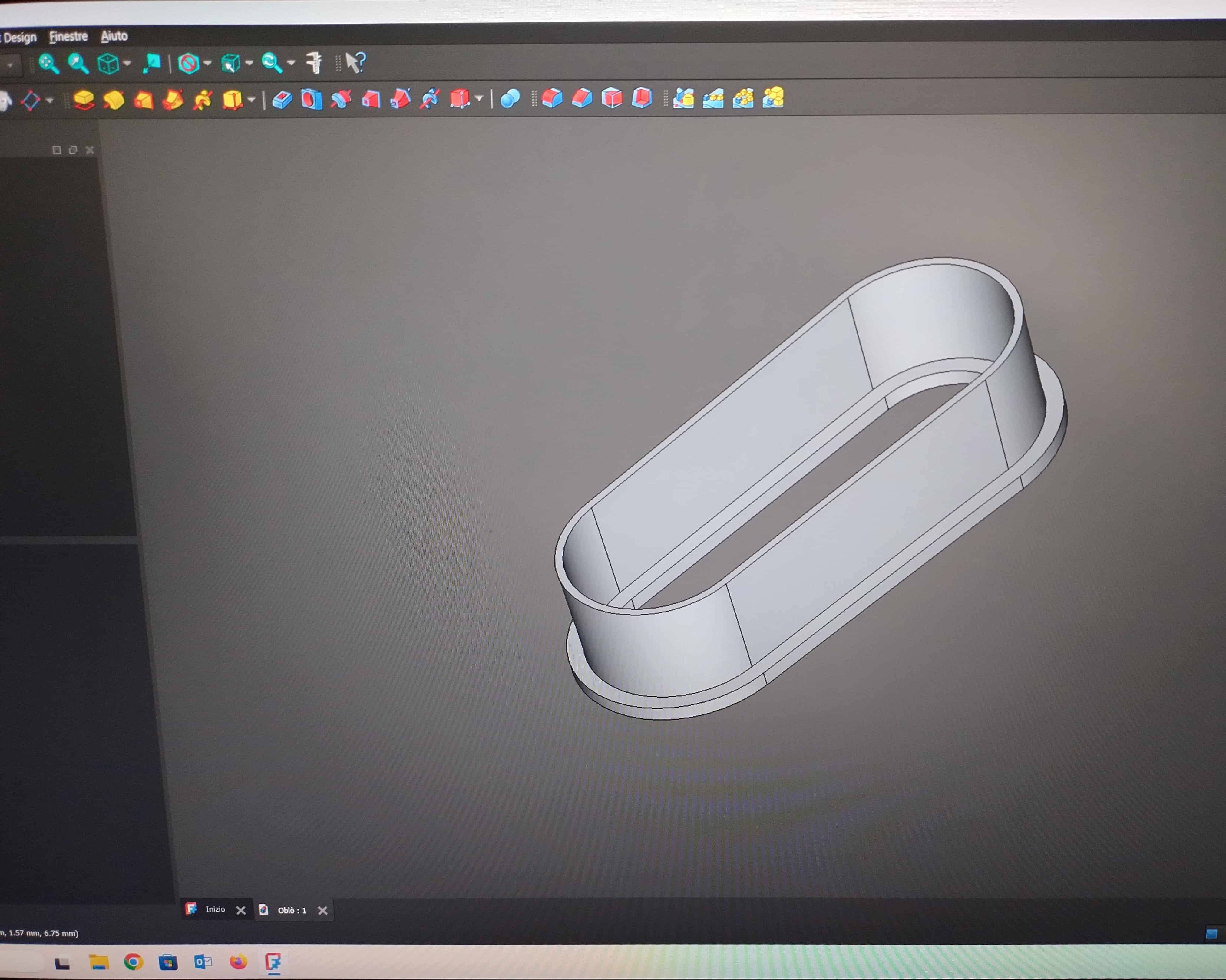Screen dimensions: 1226x980
Task: Click the teal refresh magnifier icon
Action: pos(272,63)
